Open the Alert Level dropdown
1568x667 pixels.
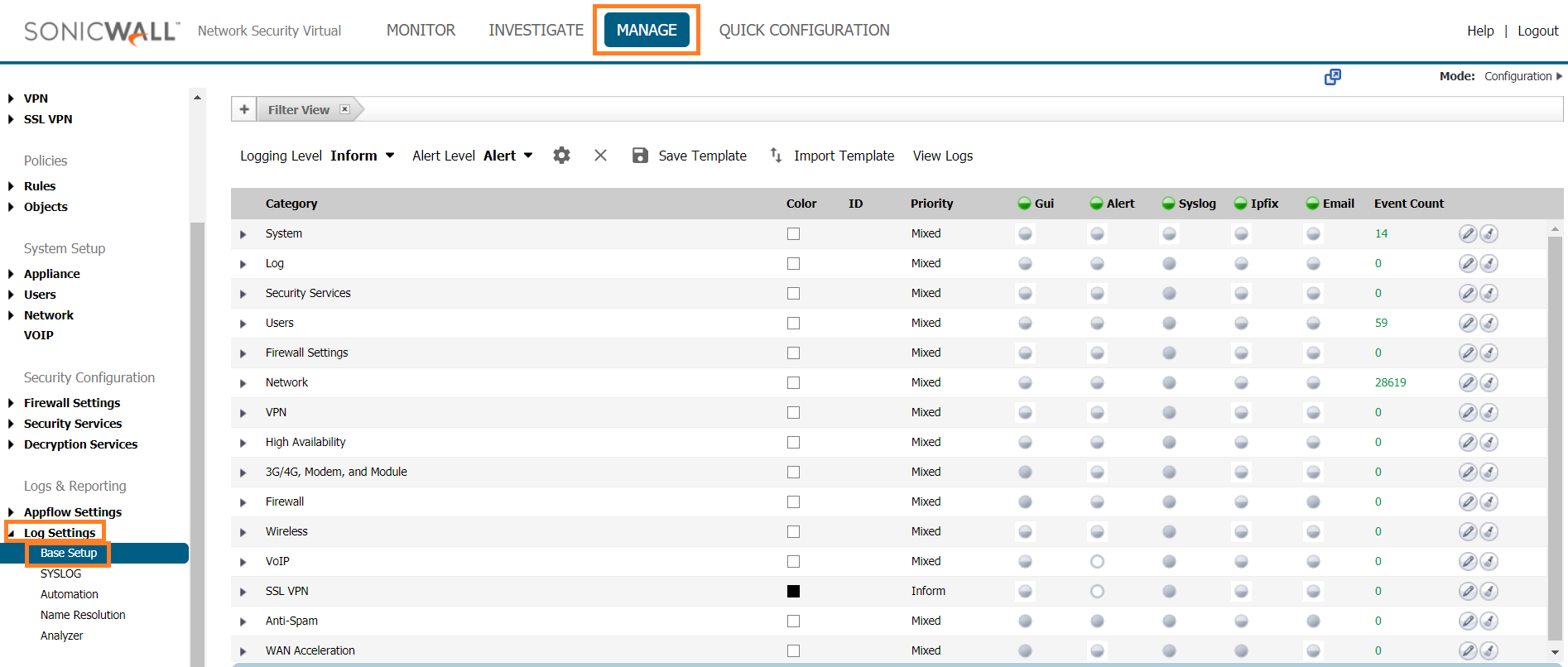507,156
